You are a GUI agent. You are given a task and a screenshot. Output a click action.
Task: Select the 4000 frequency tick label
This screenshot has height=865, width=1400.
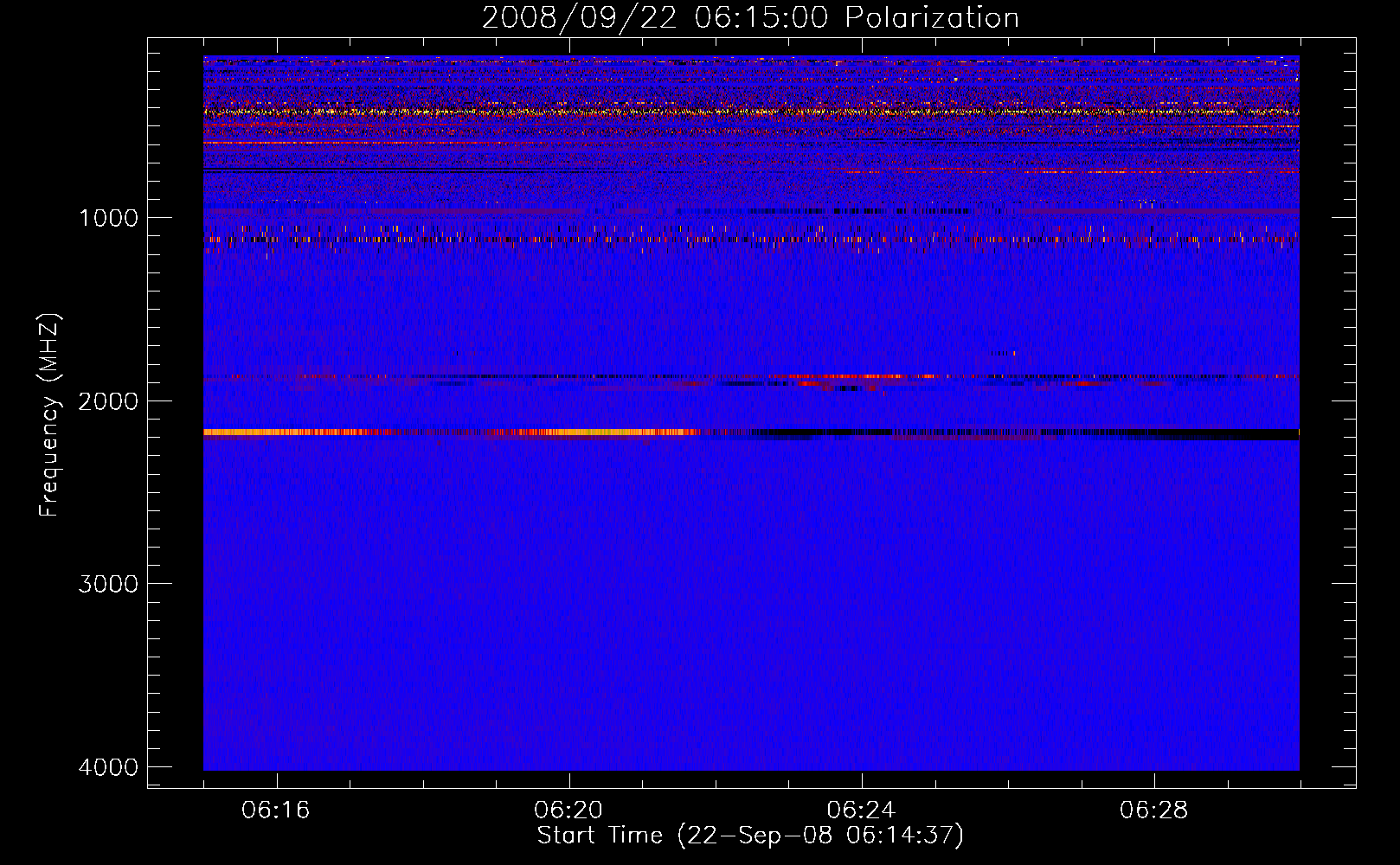point(108,767)
